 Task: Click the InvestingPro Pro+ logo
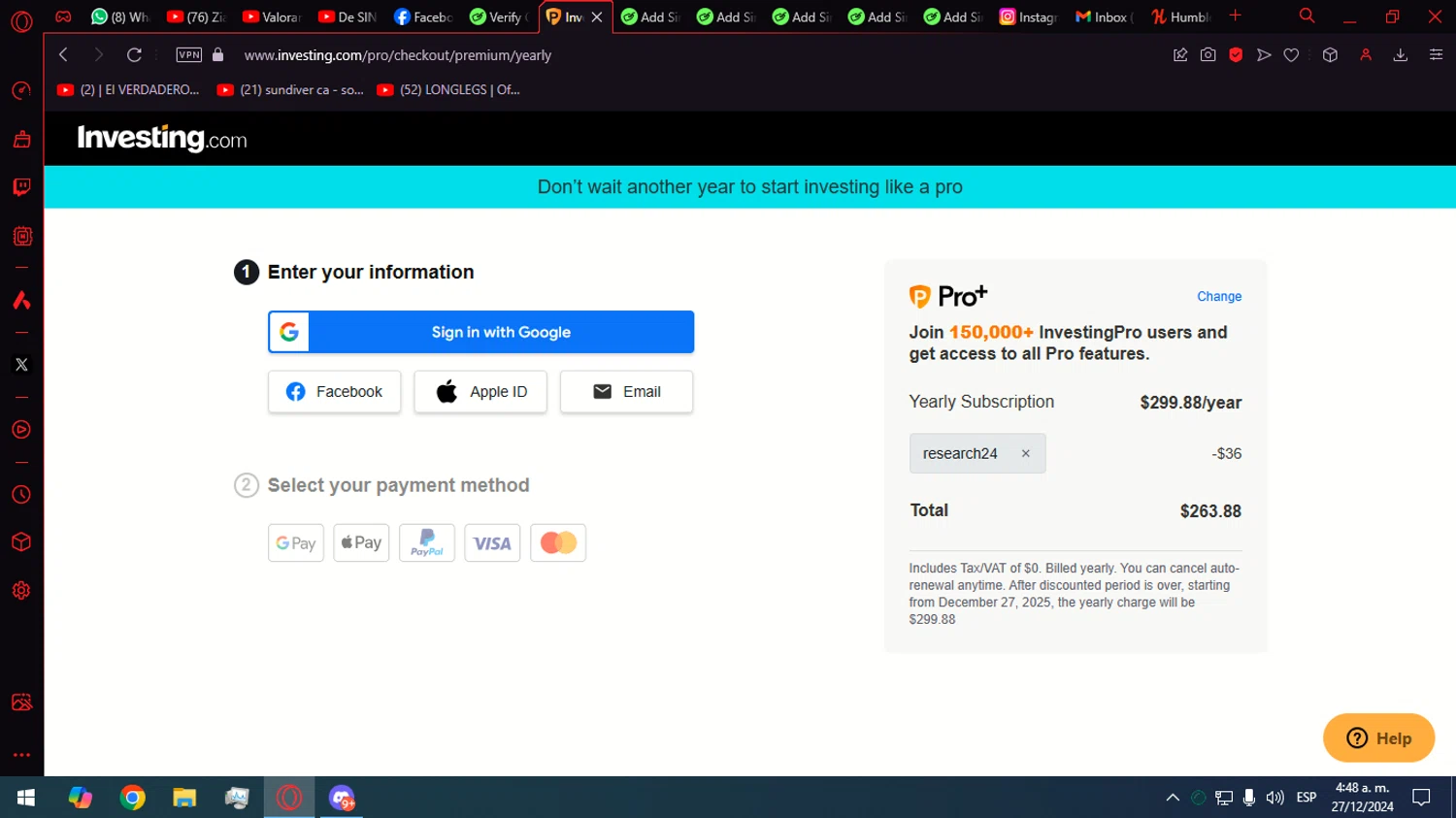[947, 296]
